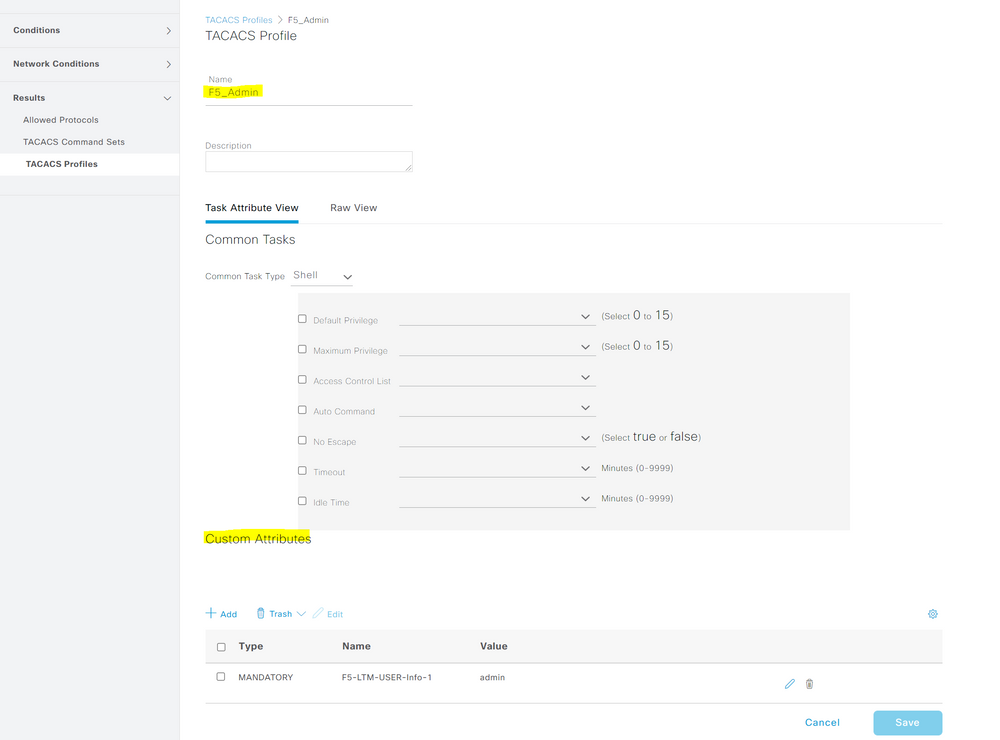Screen dimensions: 1000x740
Task: Toggle the No Escape checkbox
Action: [x=302, y=440]
